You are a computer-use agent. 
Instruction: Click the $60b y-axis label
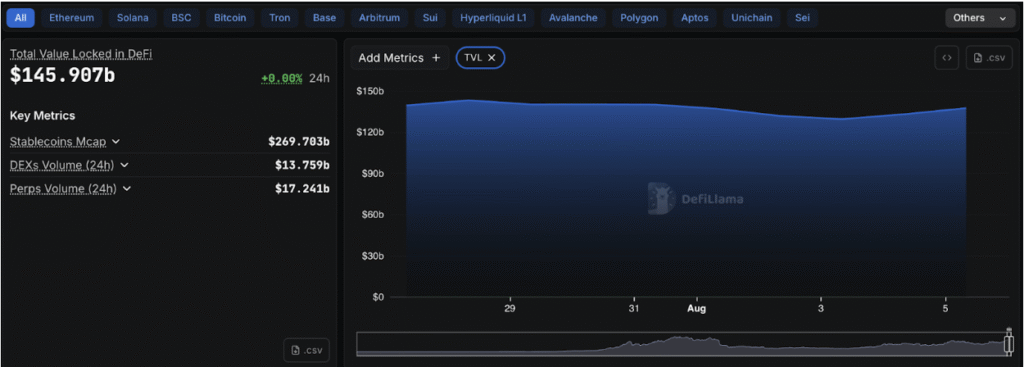[x=372, y=215]
